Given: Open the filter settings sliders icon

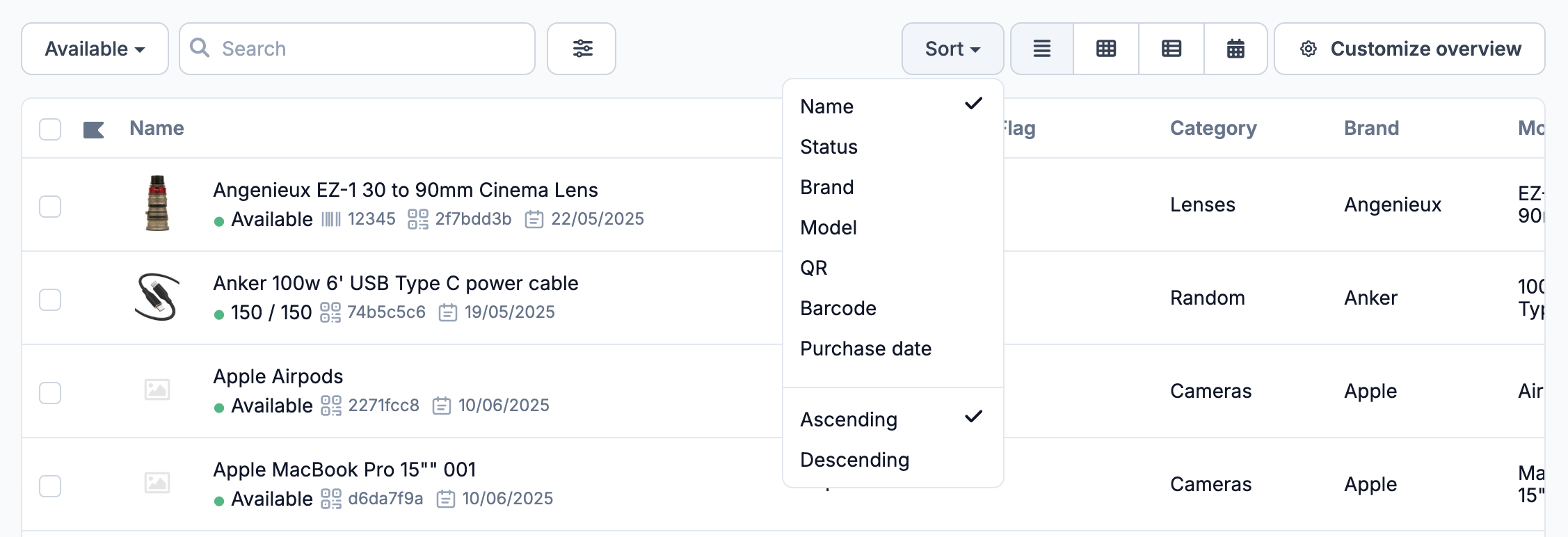Looking at the screenshot, I should click(x=582, y=49).
